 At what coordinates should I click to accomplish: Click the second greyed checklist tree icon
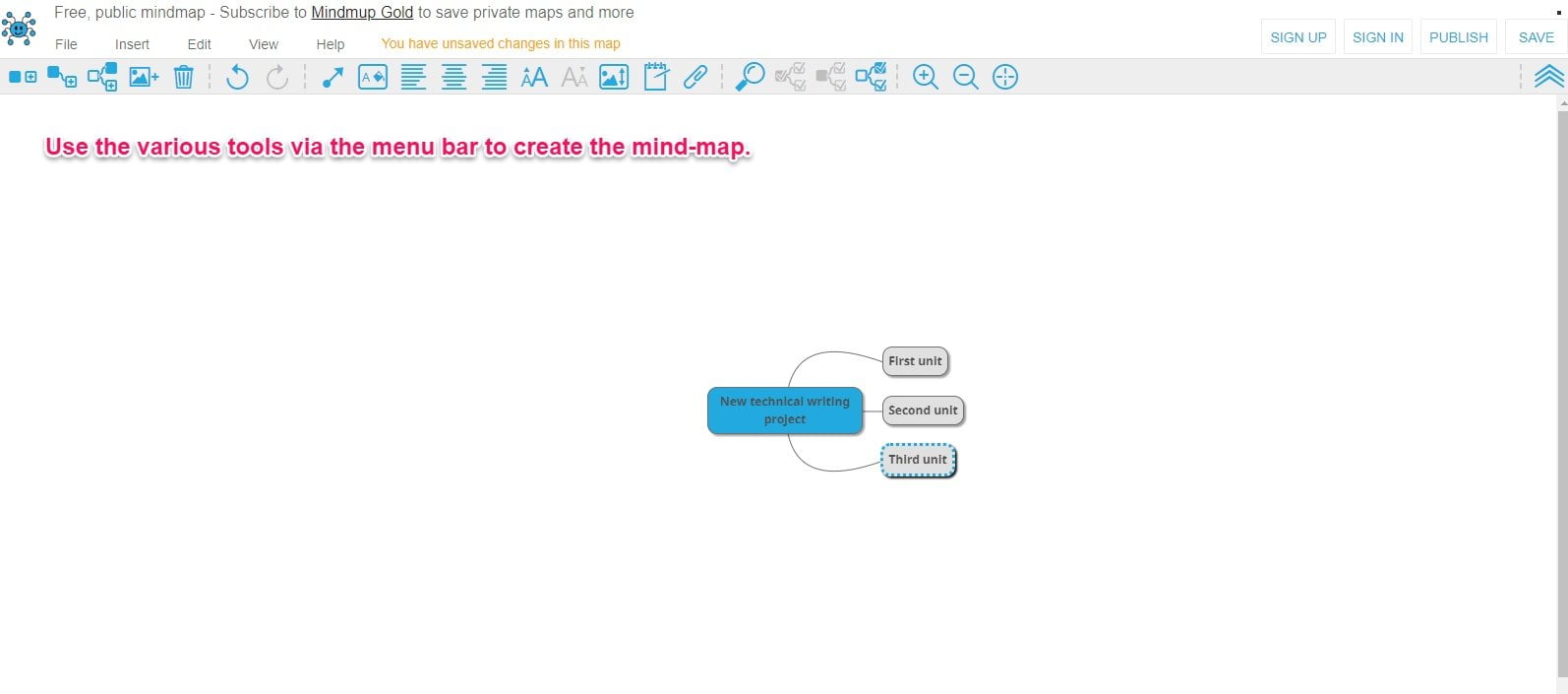(830, 77)
